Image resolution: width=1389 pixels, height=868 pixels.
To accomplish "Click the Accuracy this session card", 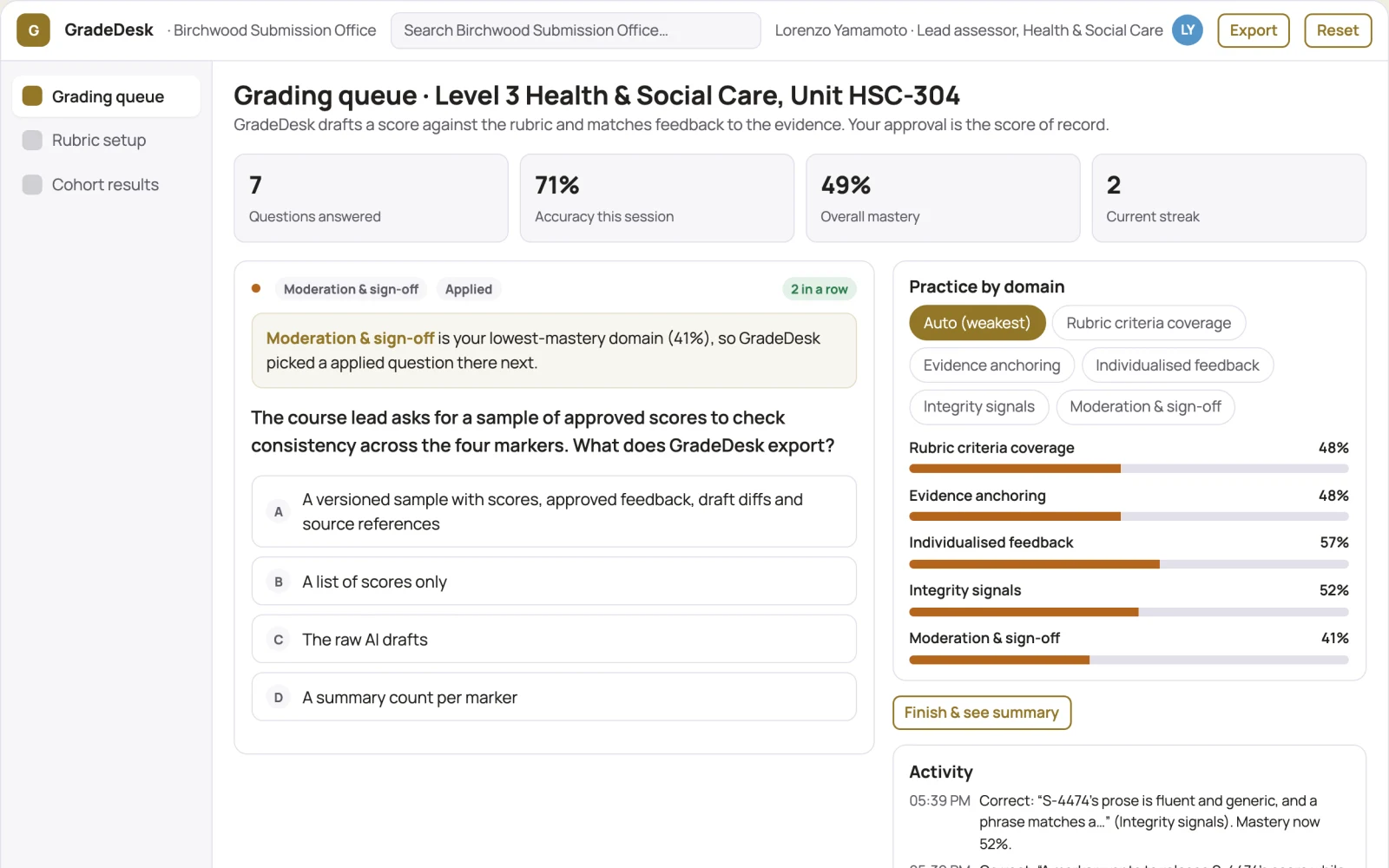I will point(656,198).
